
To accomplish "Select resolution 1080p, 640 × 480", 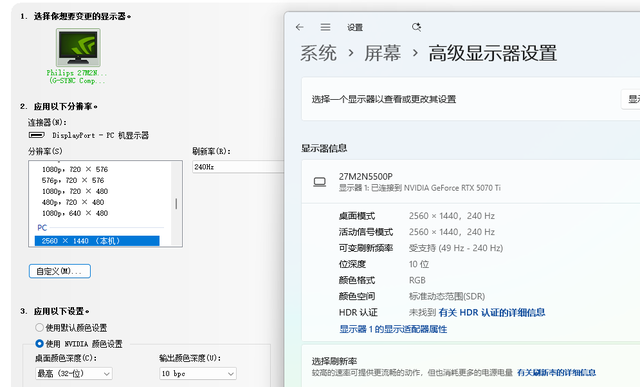I will (x=75, y=213).
